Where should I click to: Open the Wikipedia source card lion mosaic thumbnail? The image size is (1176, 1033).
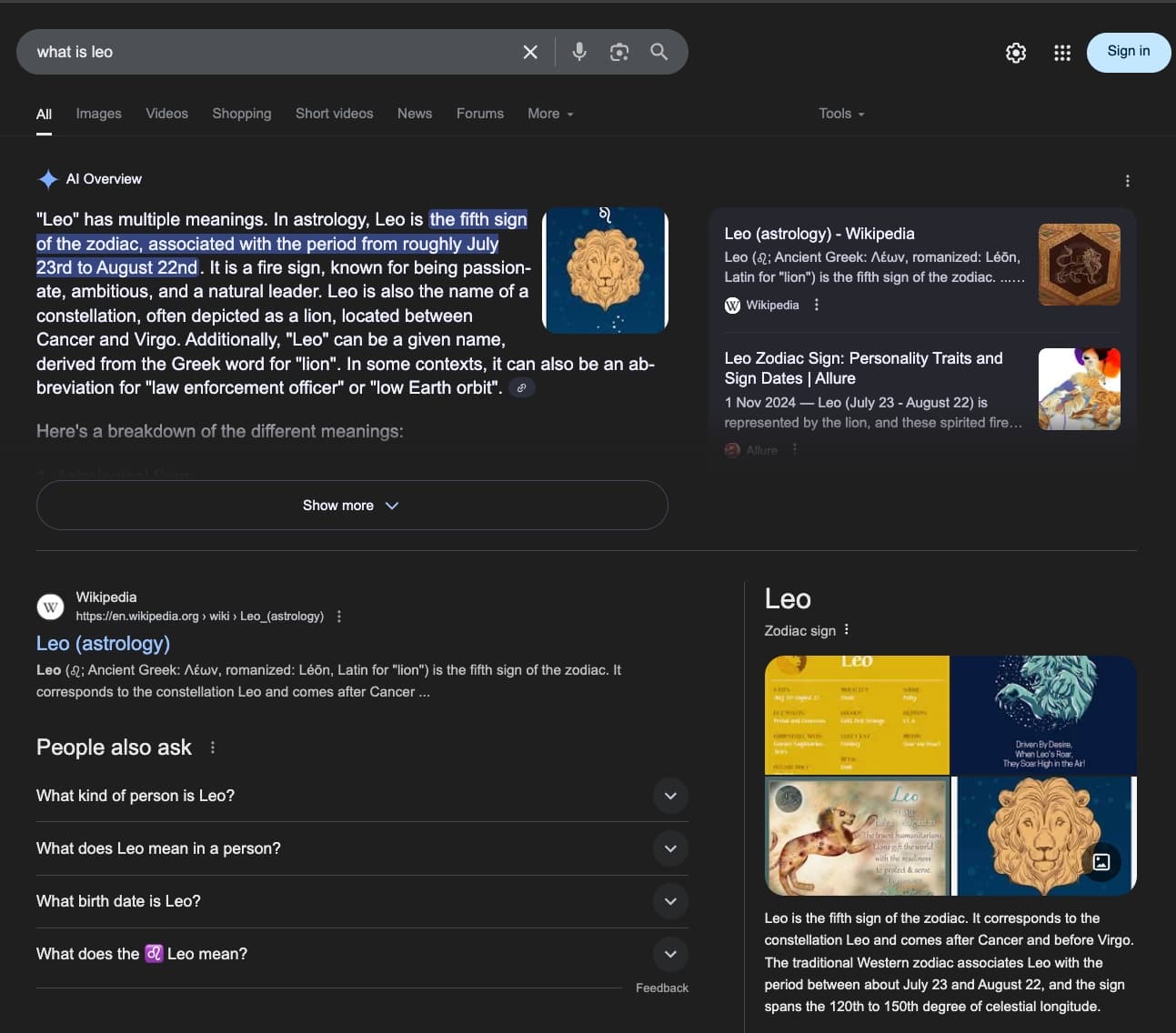1080,265
